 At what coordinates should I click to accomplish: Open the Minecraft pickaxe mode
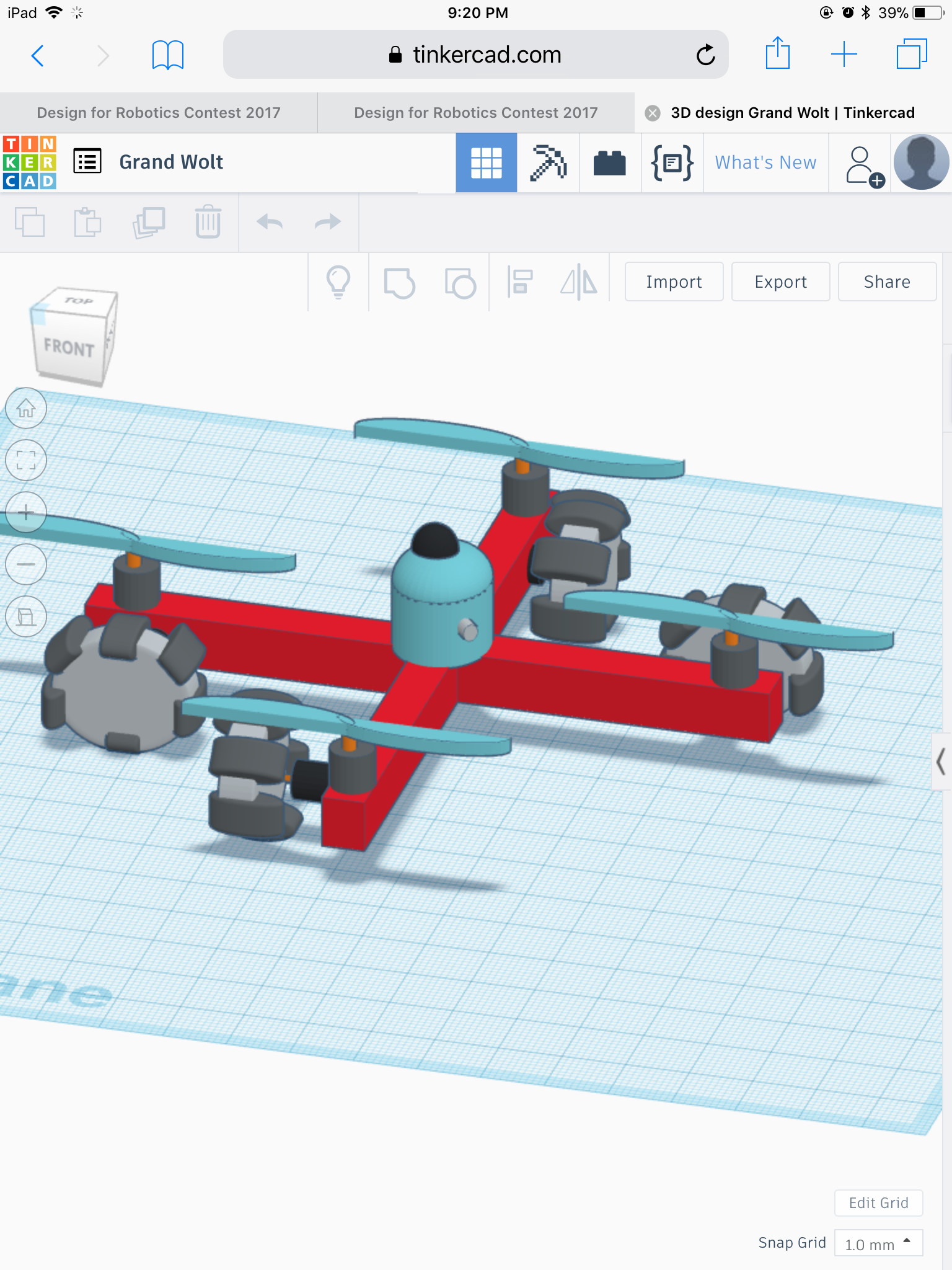549,163
